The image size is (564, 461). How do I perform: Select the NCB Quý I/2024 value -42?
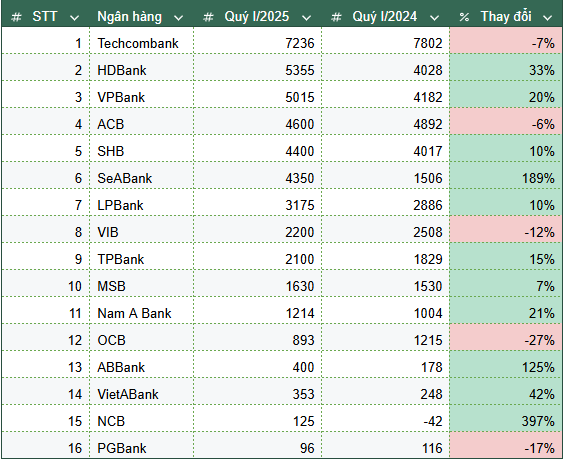pos(386,421)
